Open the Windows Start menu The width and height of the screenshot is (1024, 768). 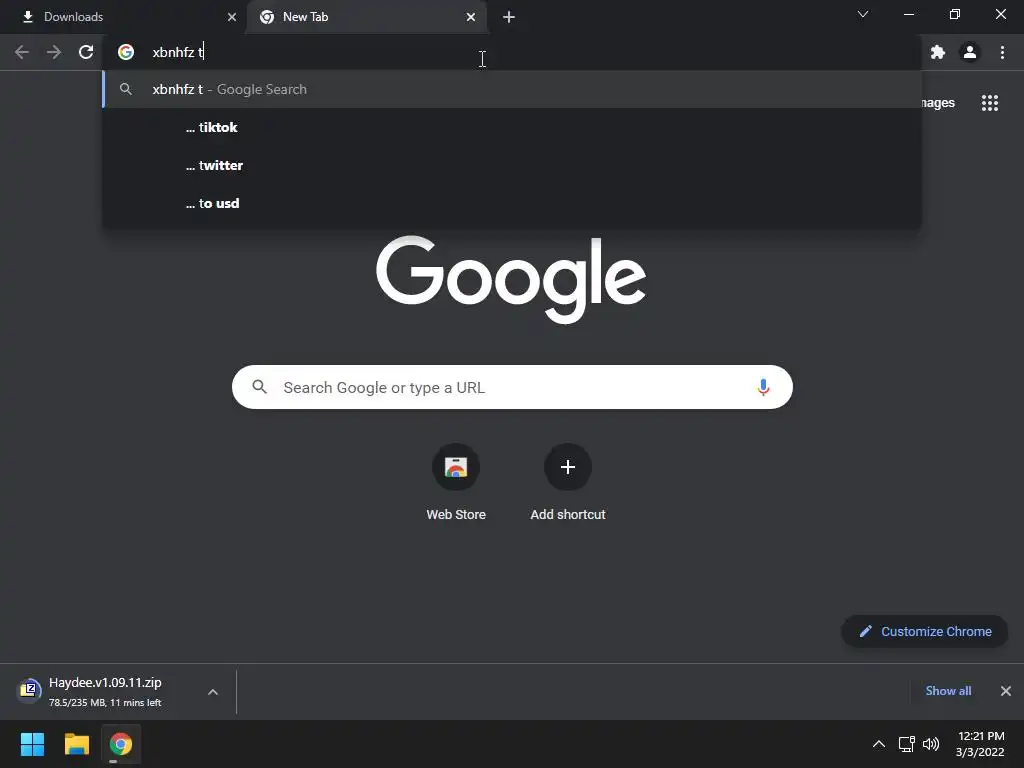(x=32, y=744)
